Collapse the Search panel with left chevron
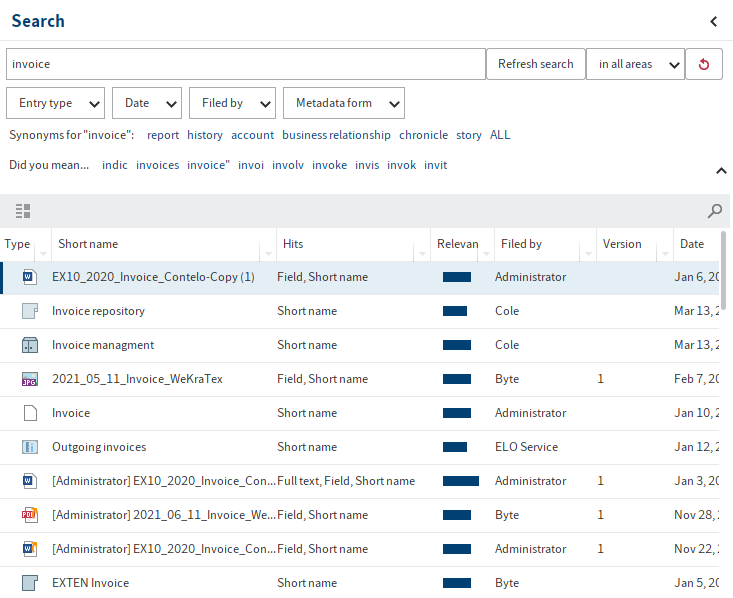 click(714, 22)
